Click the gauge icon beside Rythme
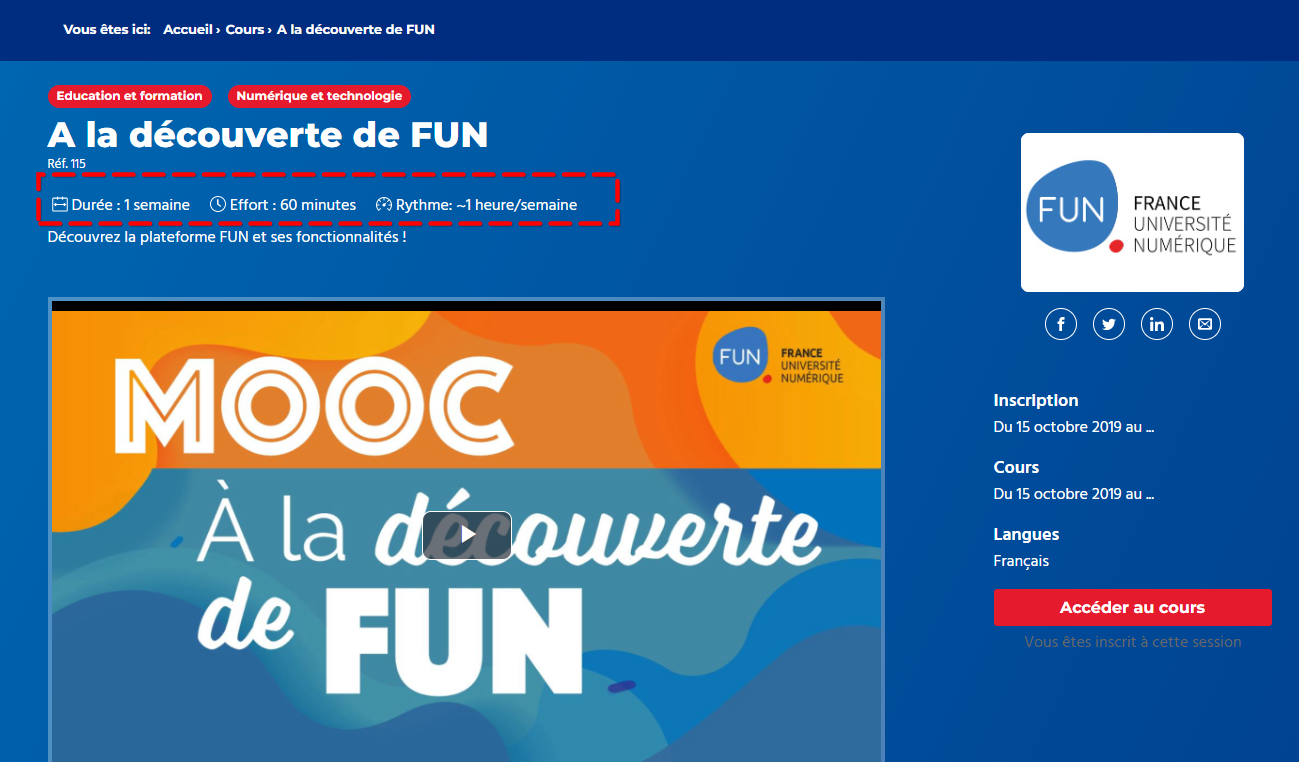1299x762 pixels. tap(384, 205)
